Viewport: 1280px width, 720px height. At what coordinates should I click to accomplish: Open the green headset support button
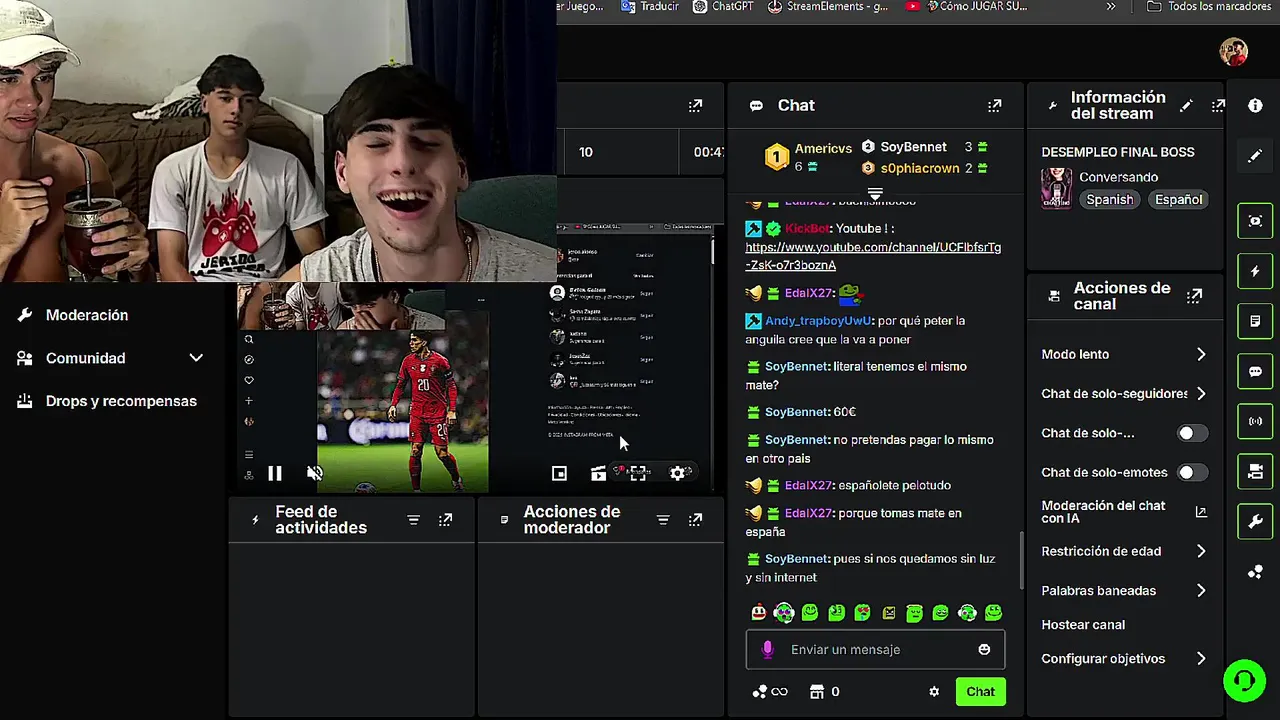click(1245, 681)
